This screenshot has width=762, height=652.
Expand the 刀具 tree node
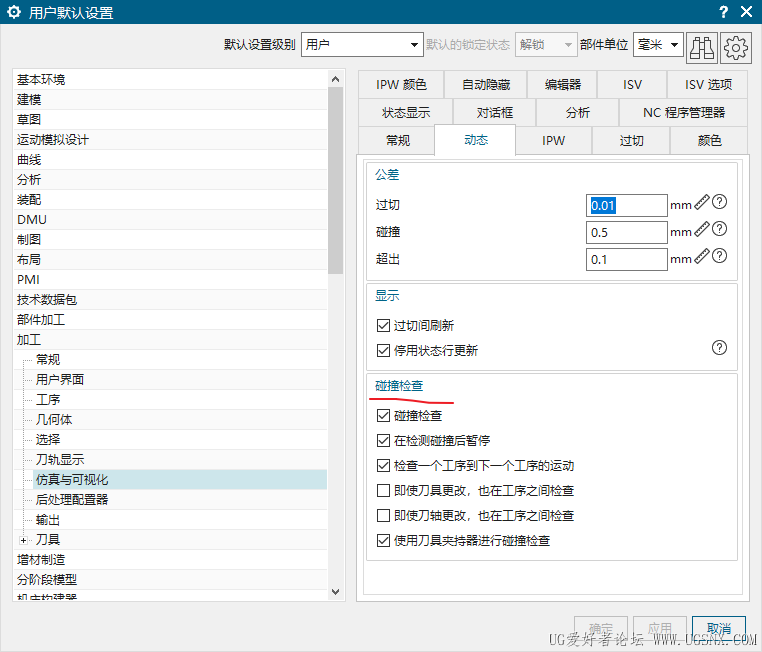coord(23,540)
